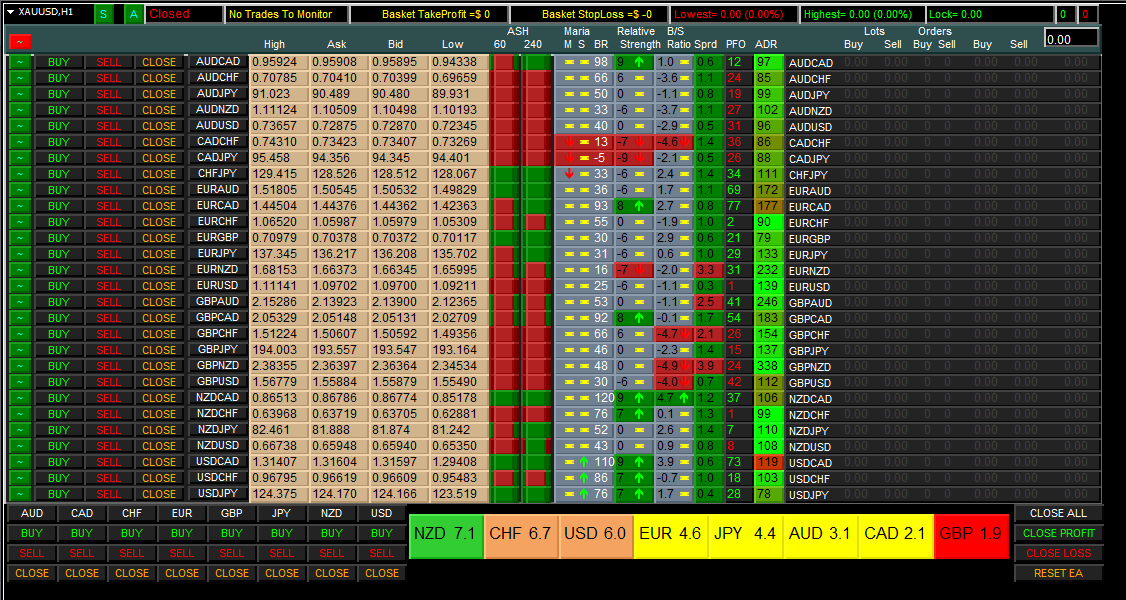Image resolution: width=1126 pixels, height=600 pixels.
Task: Select the JPY currency basket button
Action: (282, 513)
